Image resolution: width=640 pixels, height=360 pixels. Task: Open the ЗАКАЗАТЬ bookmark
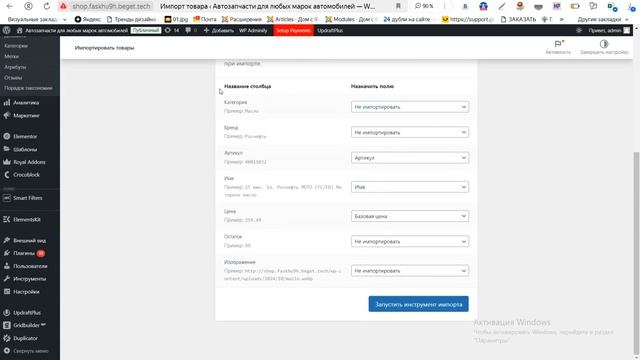tap(518, 19)
